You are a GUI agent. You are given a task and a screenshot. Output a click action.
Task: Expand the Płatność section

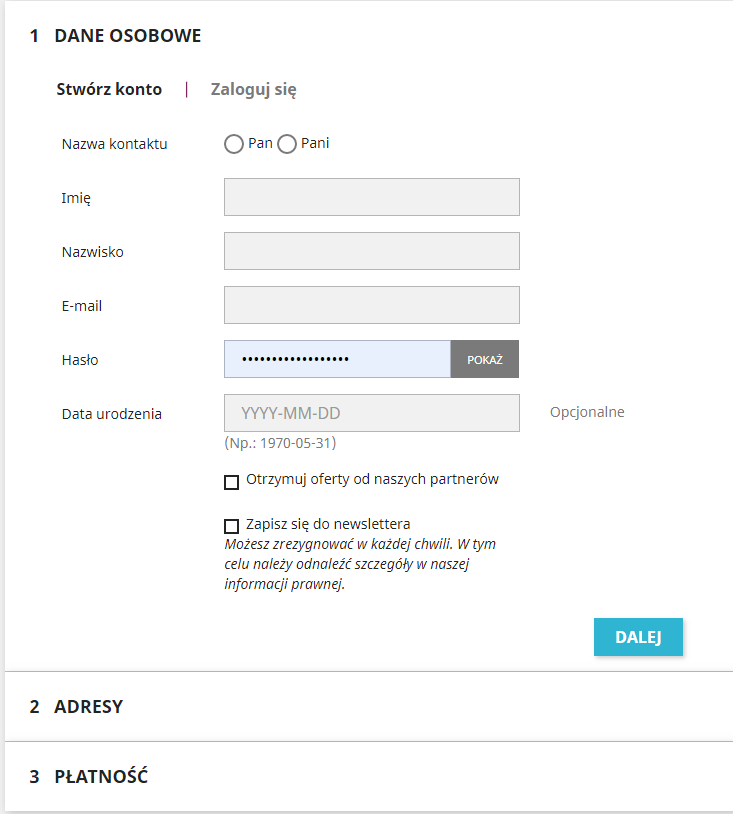(100, 776)
